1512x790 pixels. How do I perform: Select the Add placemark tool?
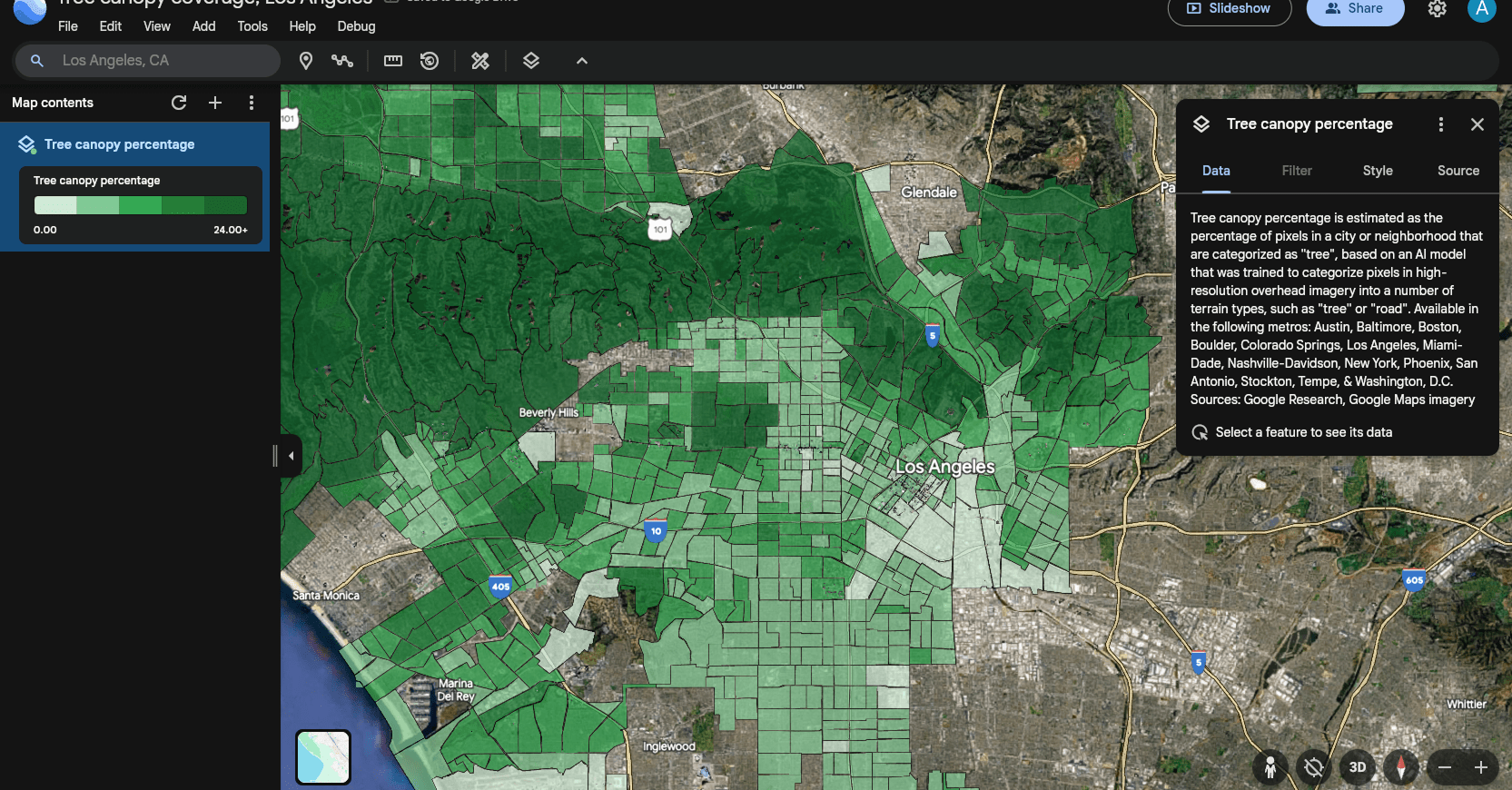(x=306, y=61)
